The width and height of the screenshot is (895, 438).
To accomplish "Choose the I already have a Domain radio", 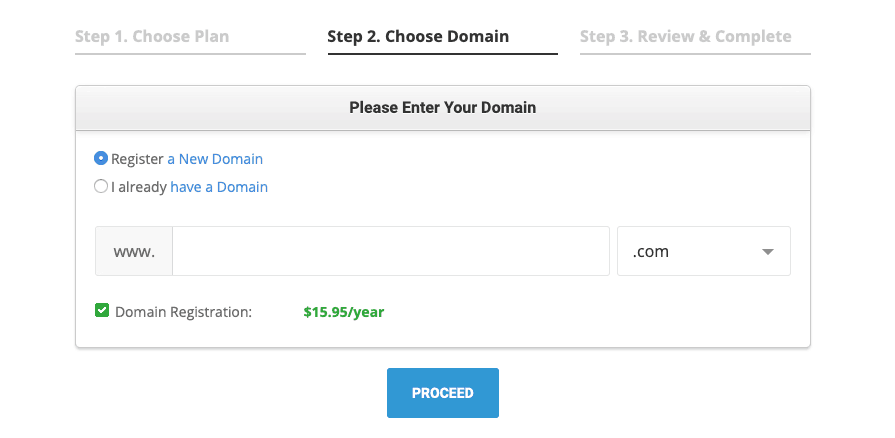I will point(101,186).
